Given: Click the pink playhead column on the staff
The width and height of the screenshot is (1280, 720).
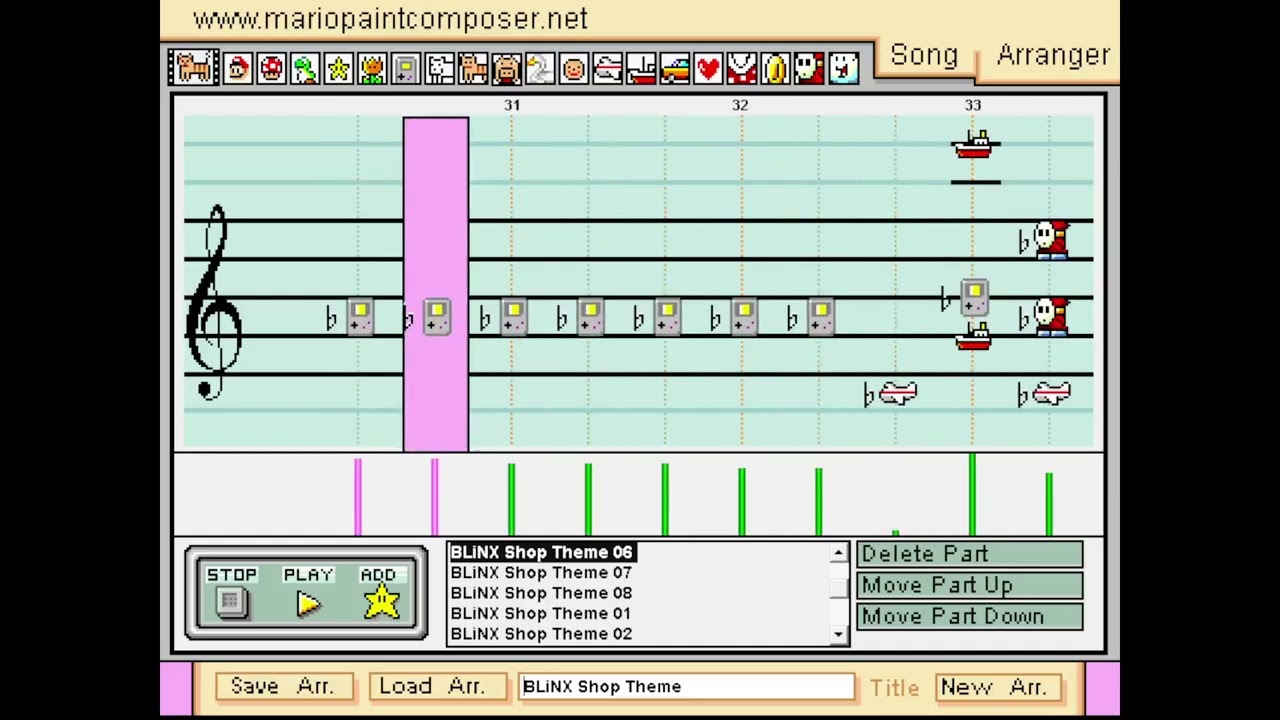Looking at the screenshot, I should (436, 284).
